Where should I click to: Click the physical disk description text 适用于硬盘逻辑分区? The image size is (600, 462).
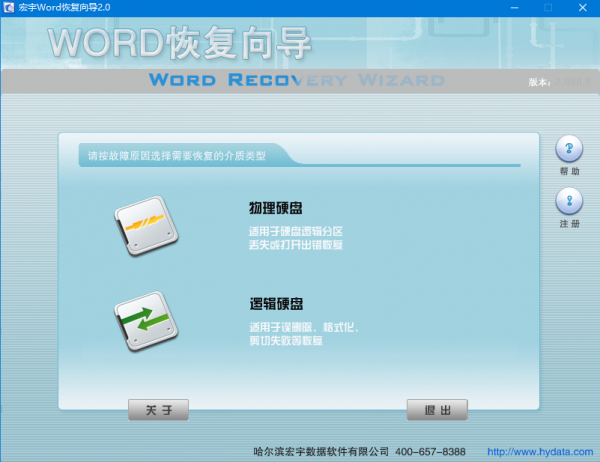point(295,231)
